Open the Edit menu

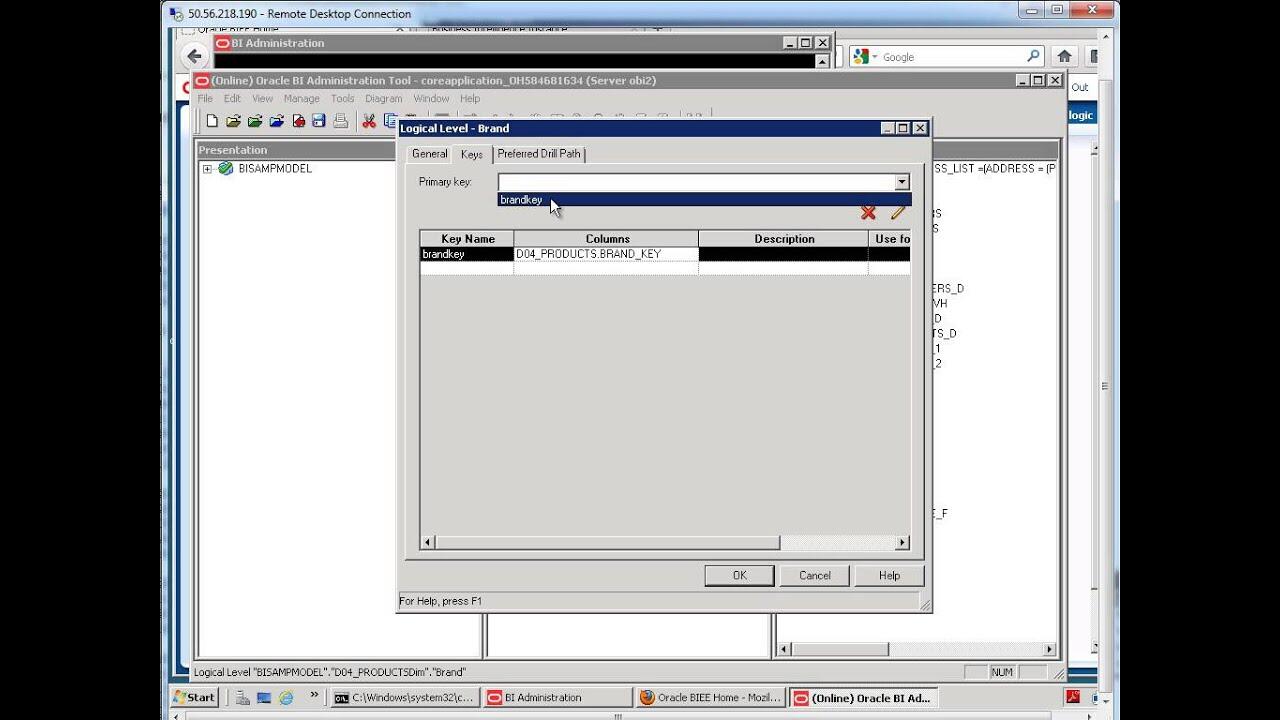tap(232, 98)
